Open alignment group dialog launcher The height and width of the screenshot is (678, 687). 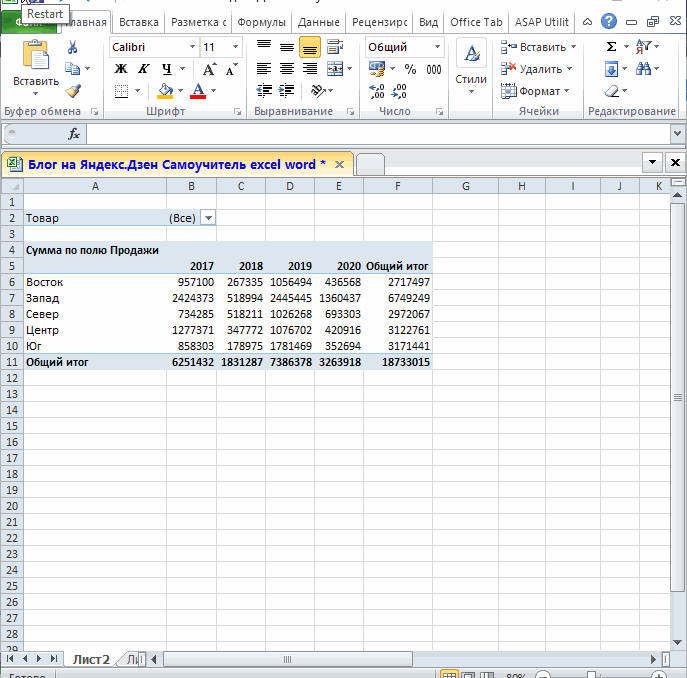[351, 112]
